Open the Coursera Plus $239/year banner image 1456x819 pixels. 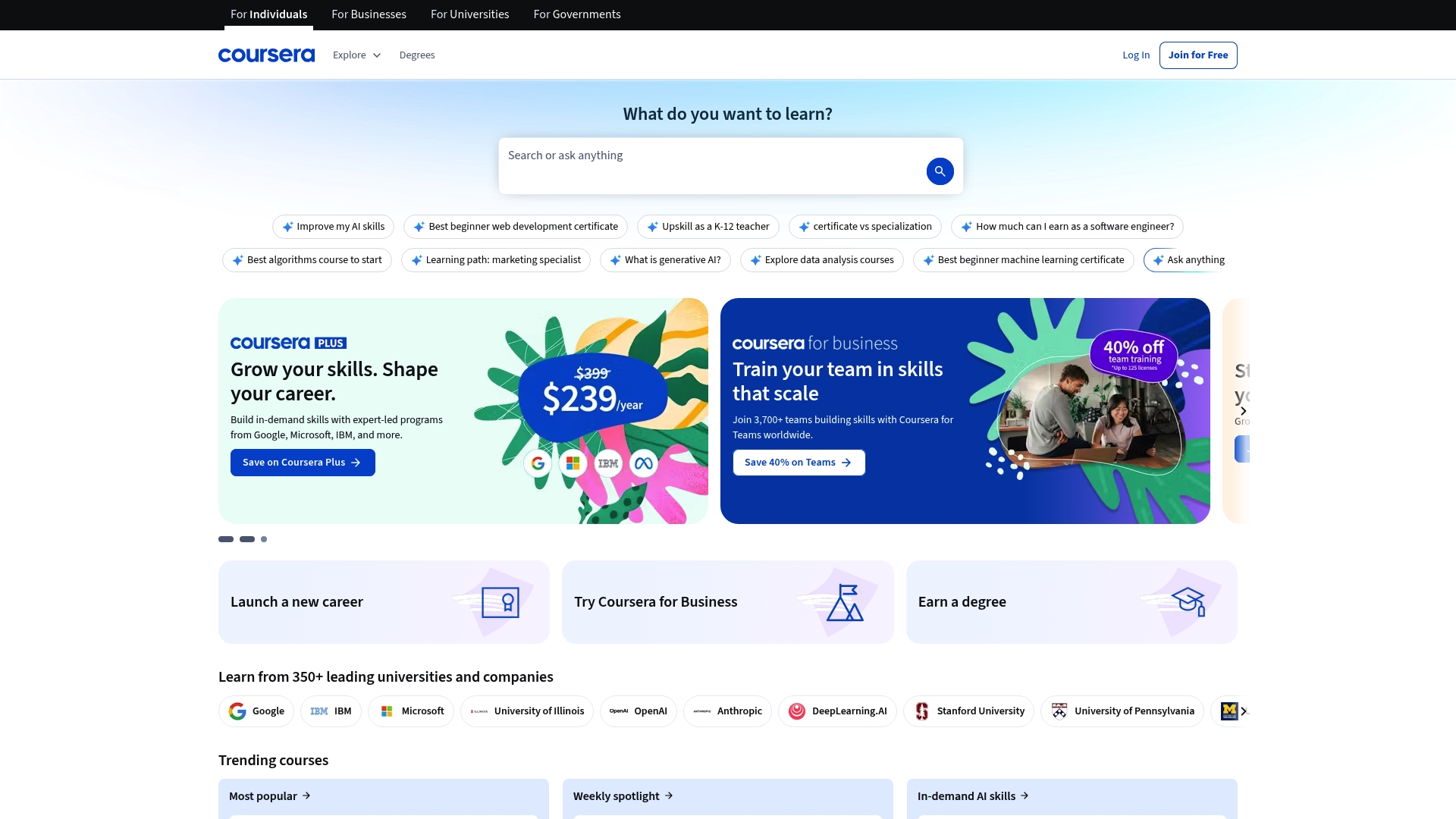(591, 411)
